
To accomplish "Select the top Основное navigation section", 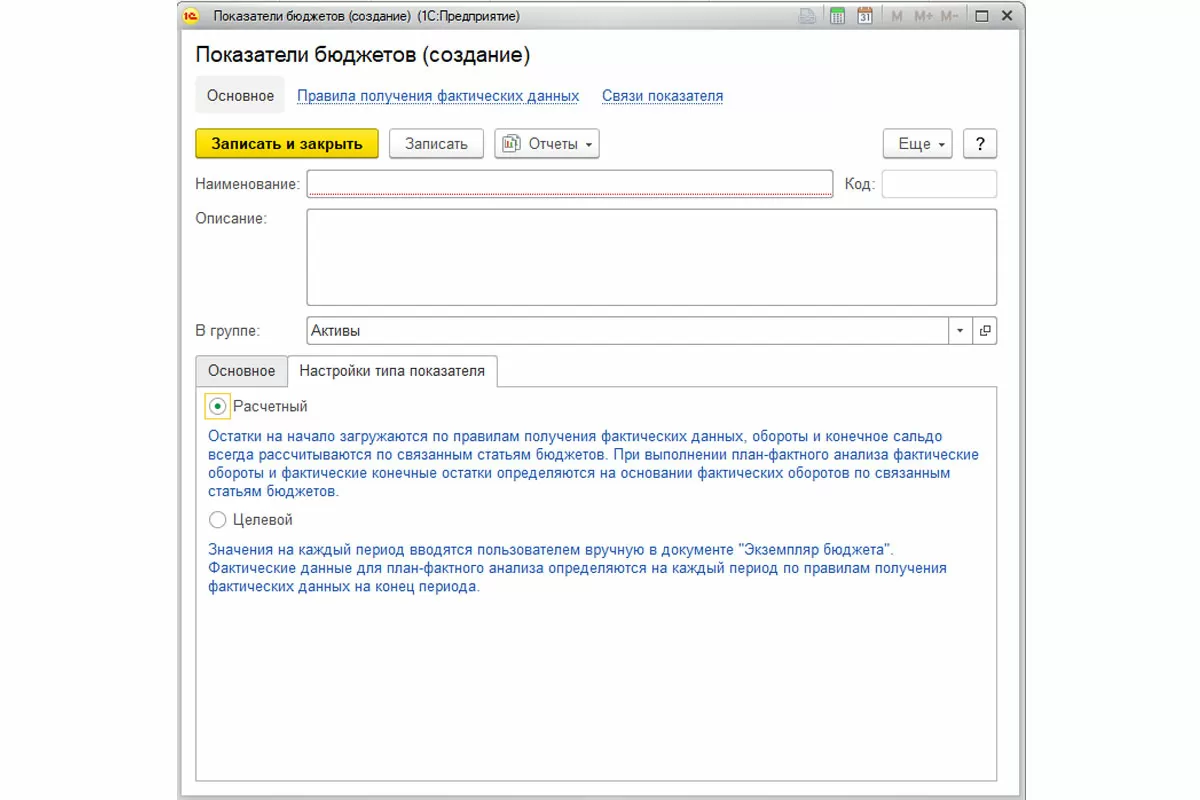I will [x=240, y=96].
